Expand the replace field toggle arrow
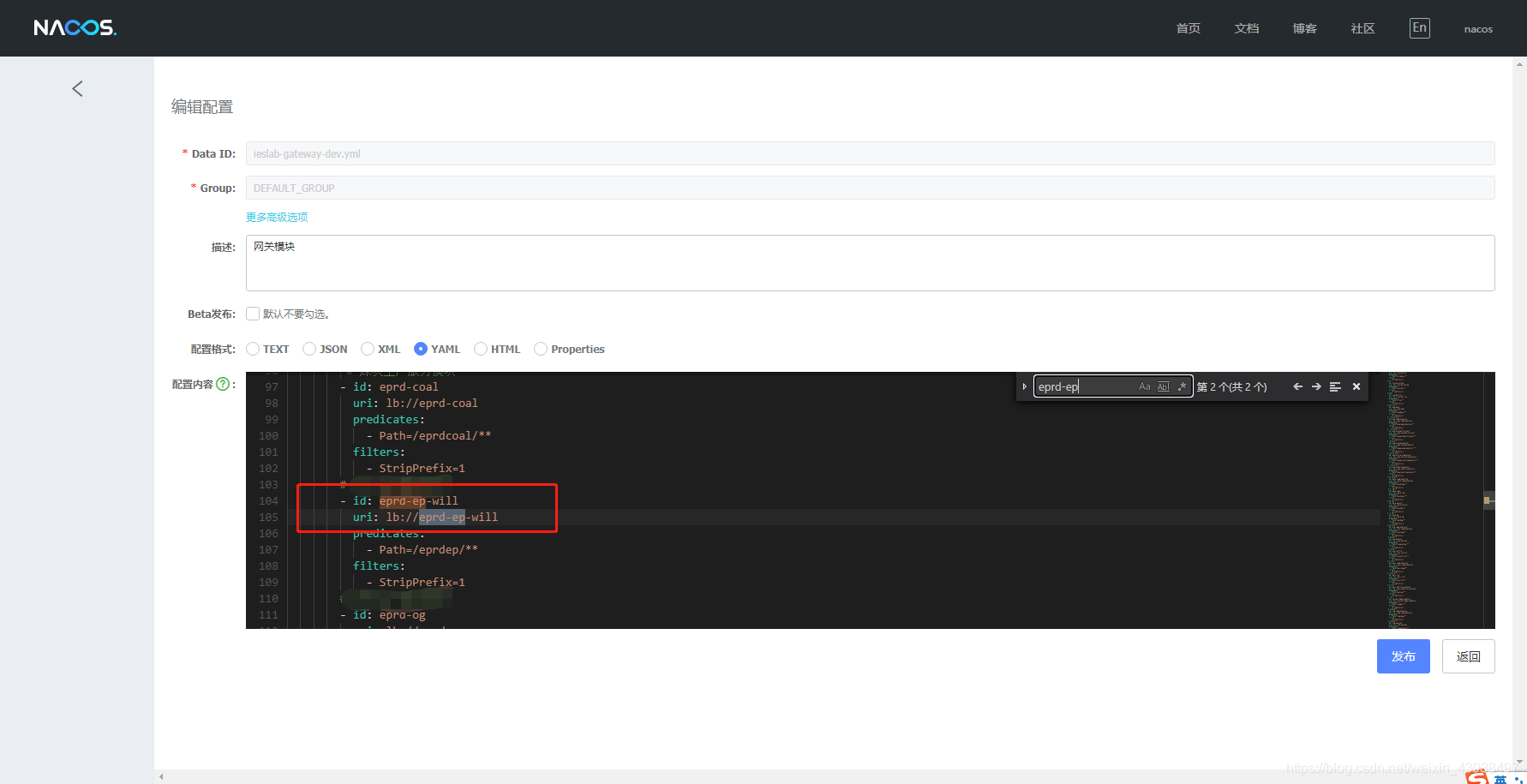 (x=1024, y=386)
